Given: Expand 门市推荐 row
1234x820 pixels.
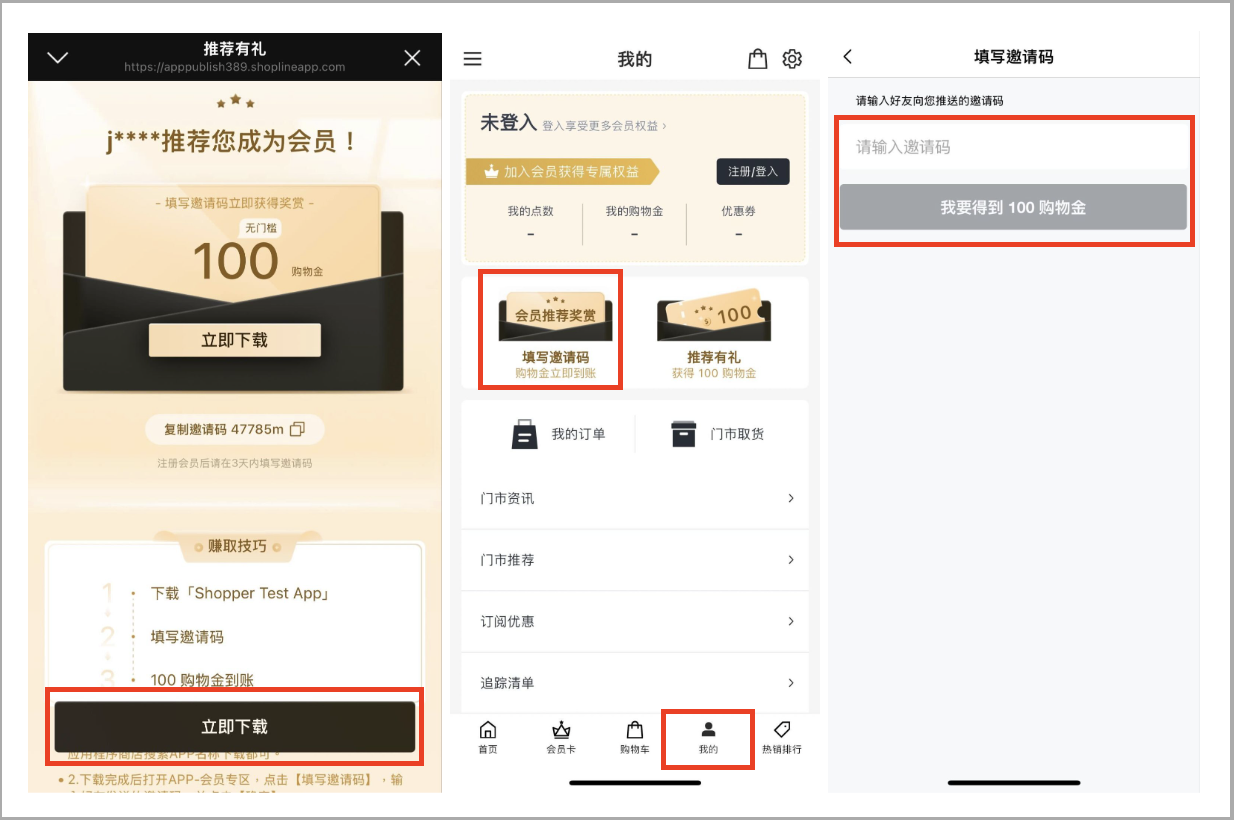Looking at the screenshot, I should 635,560.
